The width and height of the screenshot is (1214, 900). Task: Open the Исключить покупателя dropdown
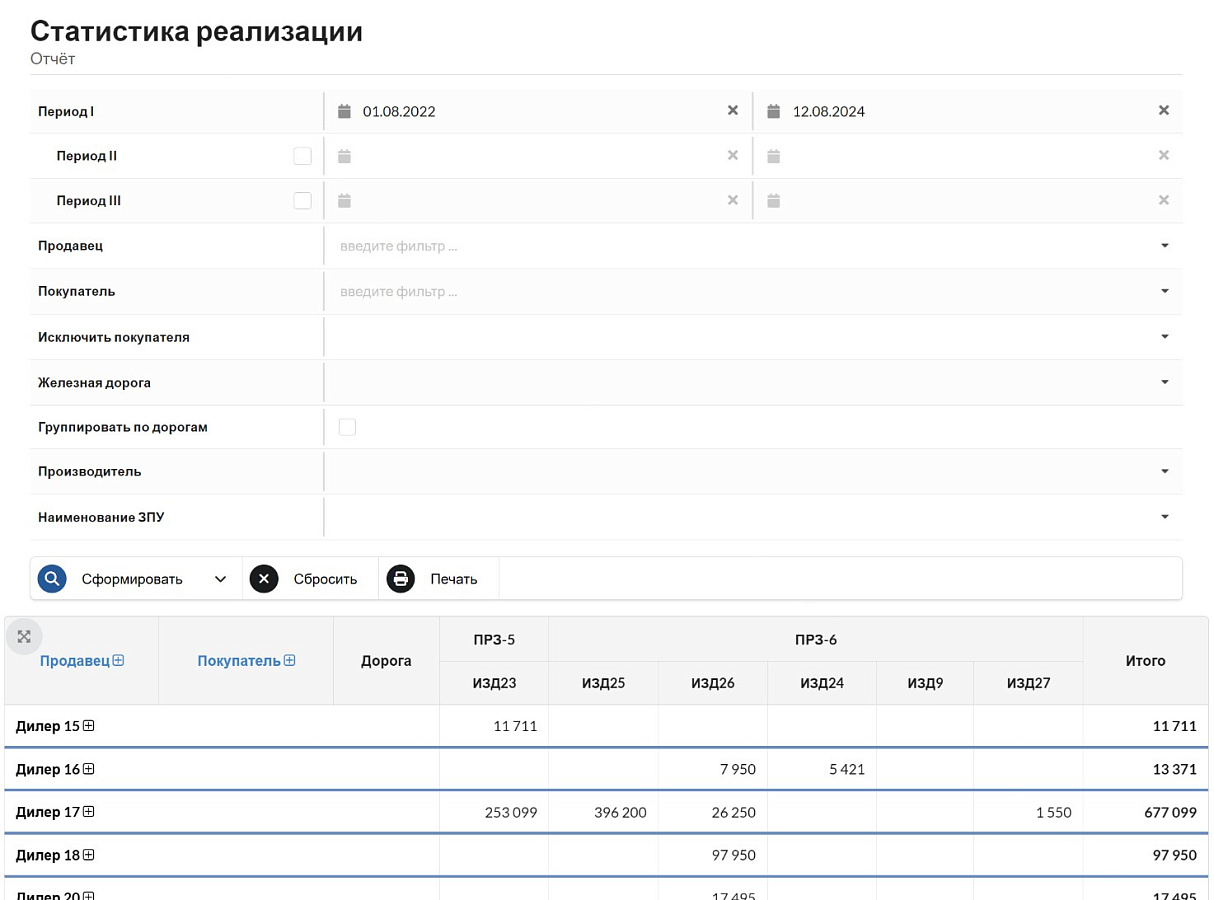[x=1165, y=337]
